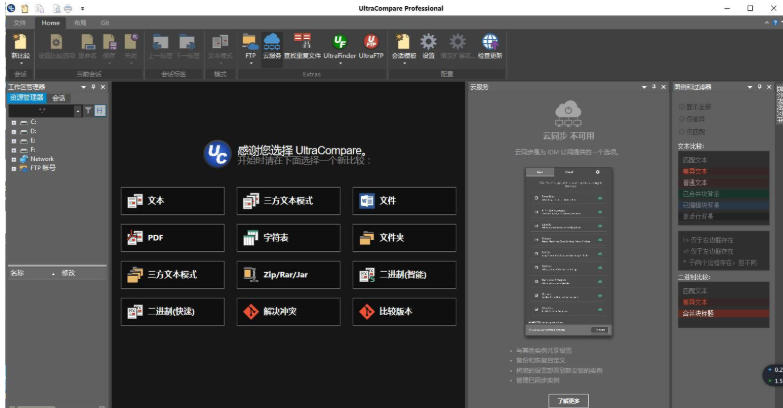Switch to the Home ribbon tab

[x=50, y=22]
